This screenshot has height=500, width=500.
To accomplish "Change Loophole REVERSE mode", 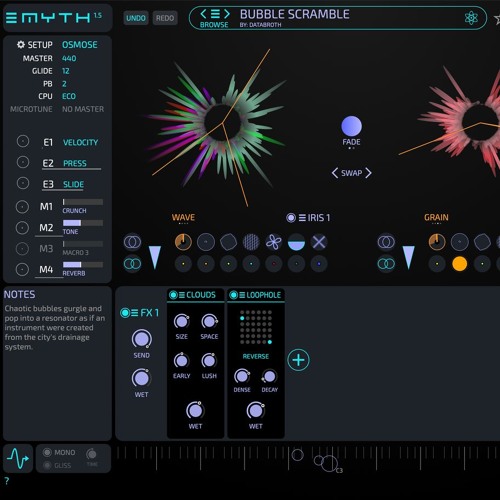I will click(255, 356).
